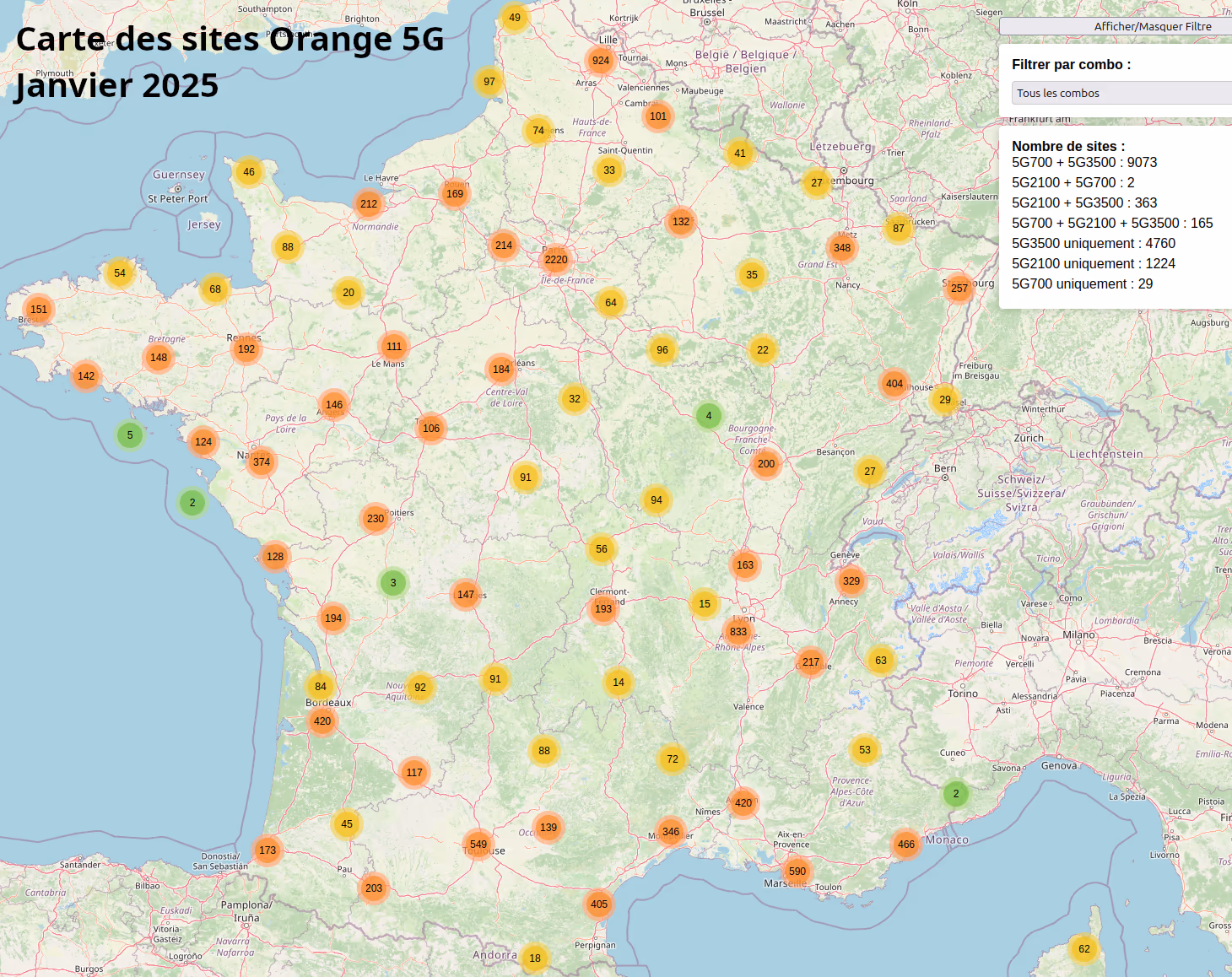Image resolution: width=1232 pixels, height=977 pixels.
Task: Click the Marseille cluster marker 590
Action: click(x=797, y=872)
